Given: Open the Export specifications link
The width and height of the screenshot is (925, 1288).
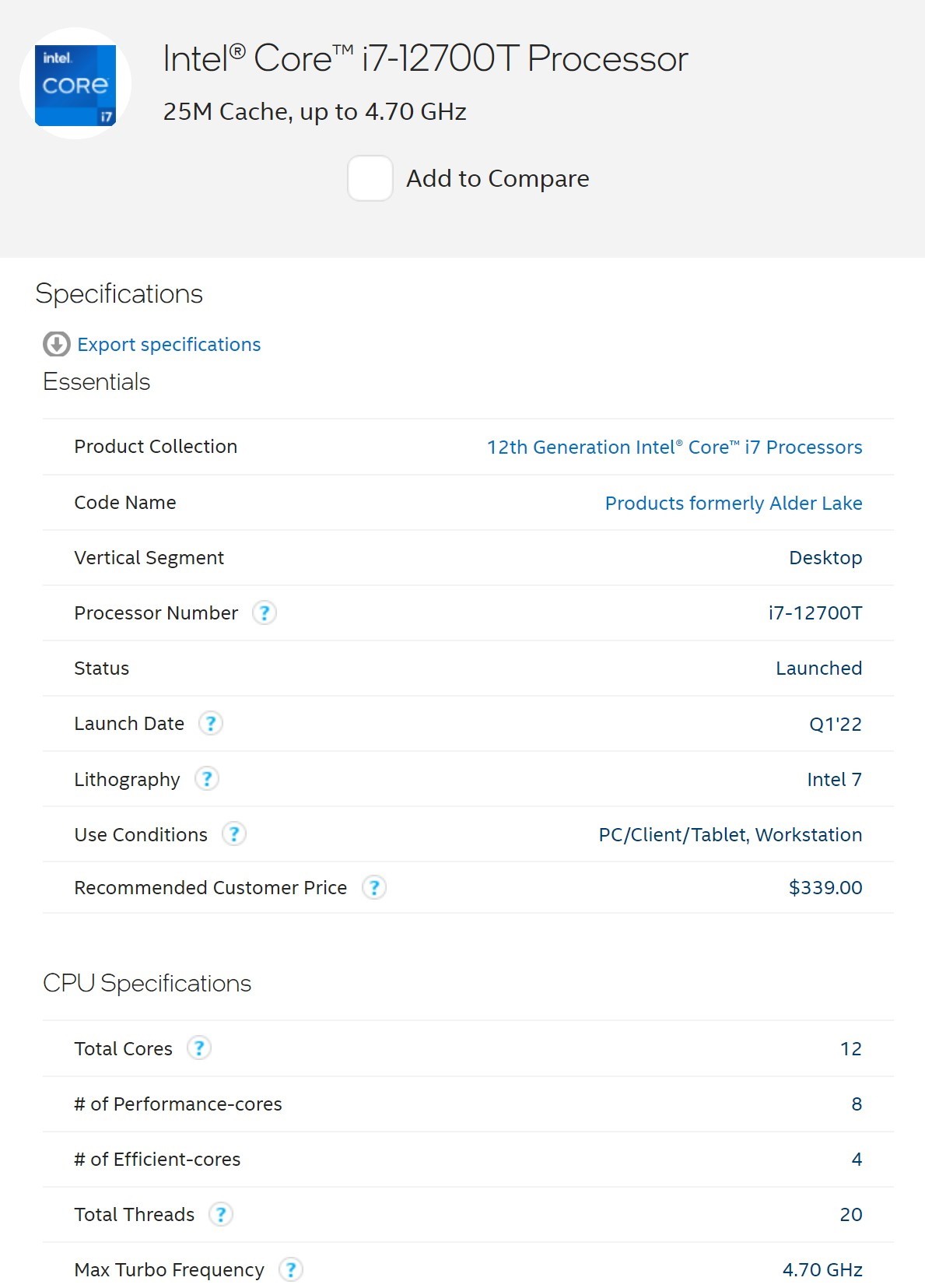Looking at the screenshot, I should pyautogui.click(x=169, y=344).
